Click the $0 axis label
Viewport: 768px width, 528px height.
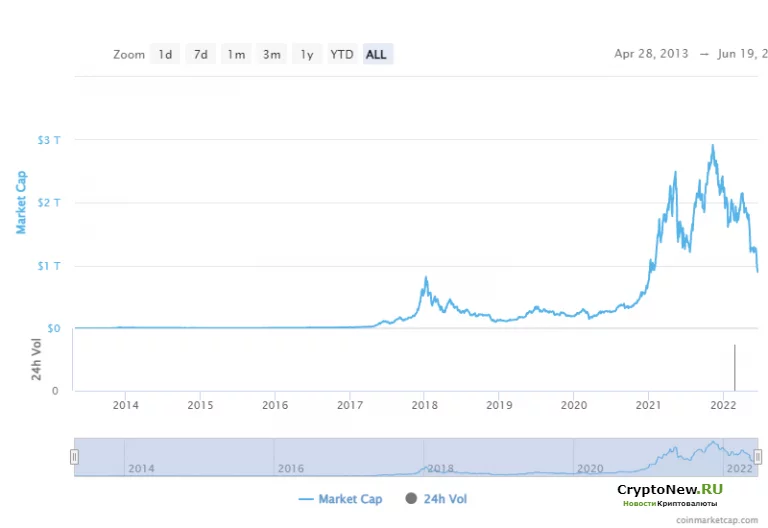point(54,328)
